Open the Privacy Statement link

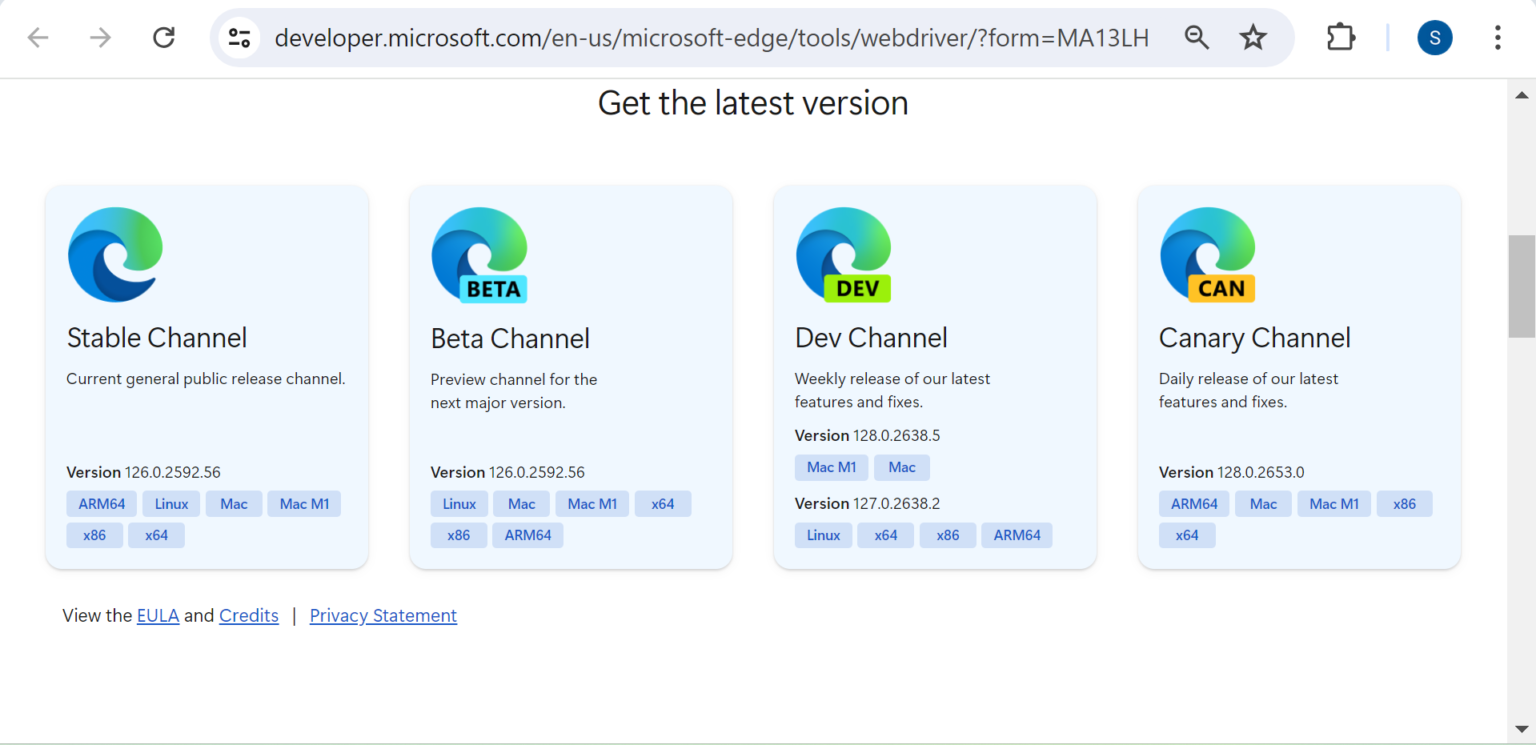[x=383, y=615]
